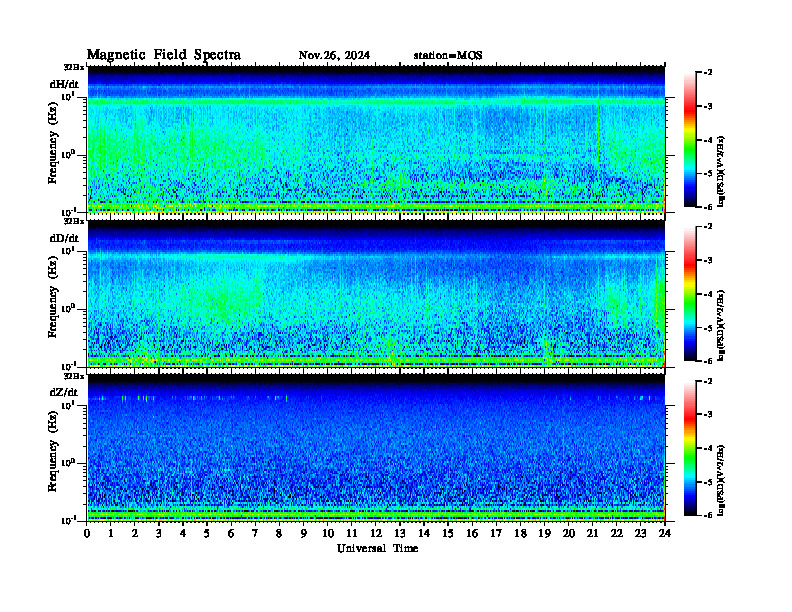
Task: Click inside the dH/dt spectrogram plot
Action: click(376, 139)
